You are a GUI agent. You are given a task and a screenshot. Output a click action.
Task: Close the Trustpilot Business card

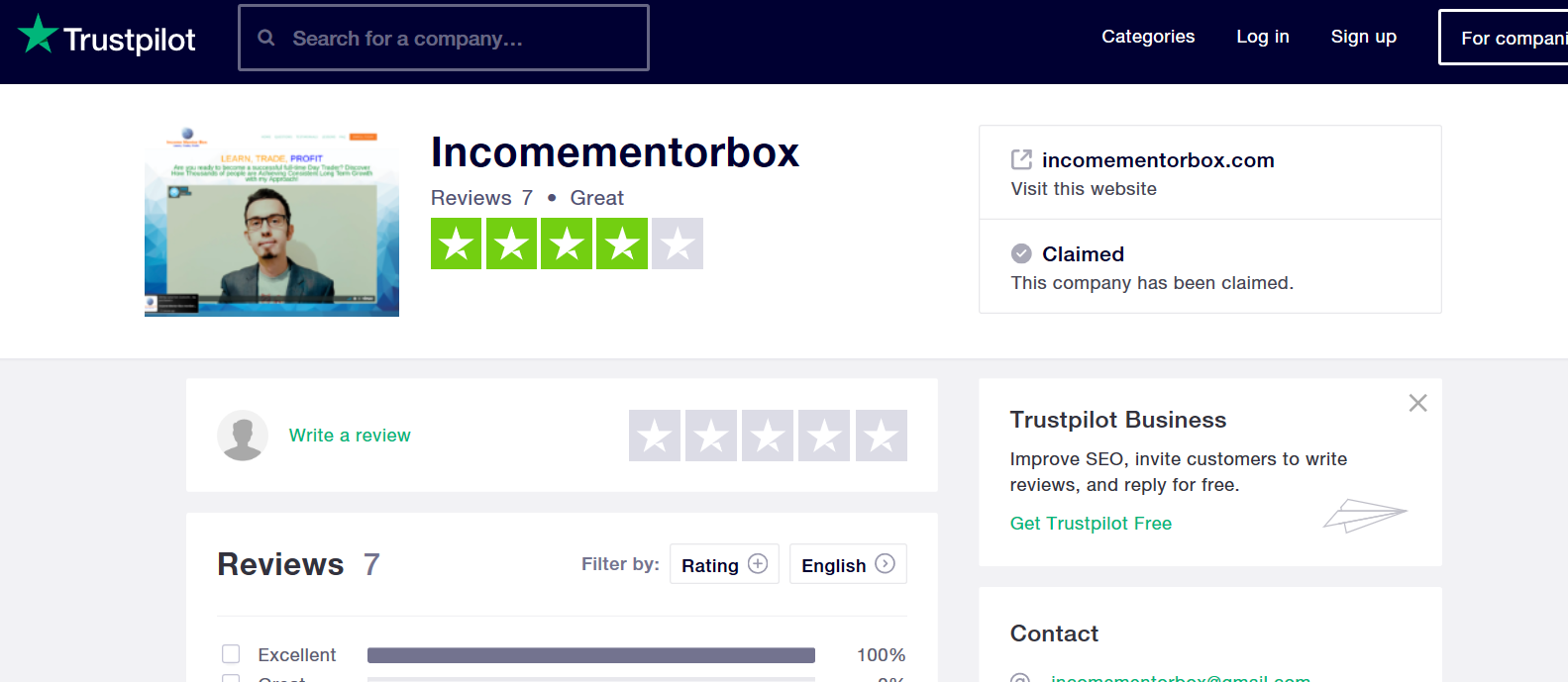pyautogui.click(x=1418, y=403)
